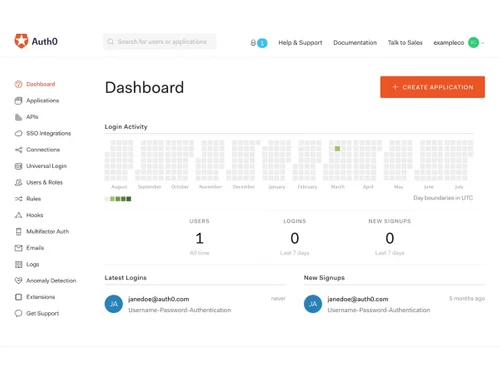Click the Universal Login icon
The image size is (500, 375).
point(18,166)
